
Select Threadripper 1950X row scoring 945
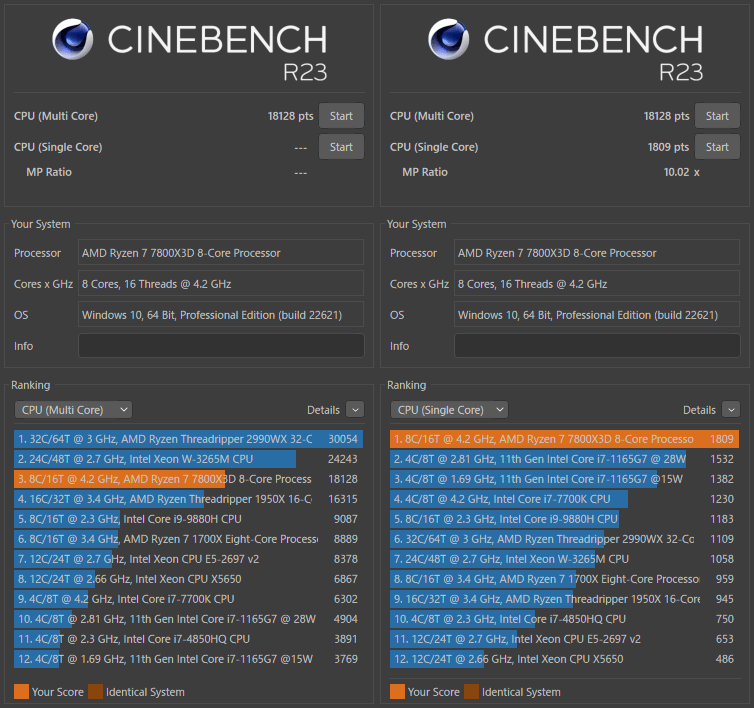point(565,599)
